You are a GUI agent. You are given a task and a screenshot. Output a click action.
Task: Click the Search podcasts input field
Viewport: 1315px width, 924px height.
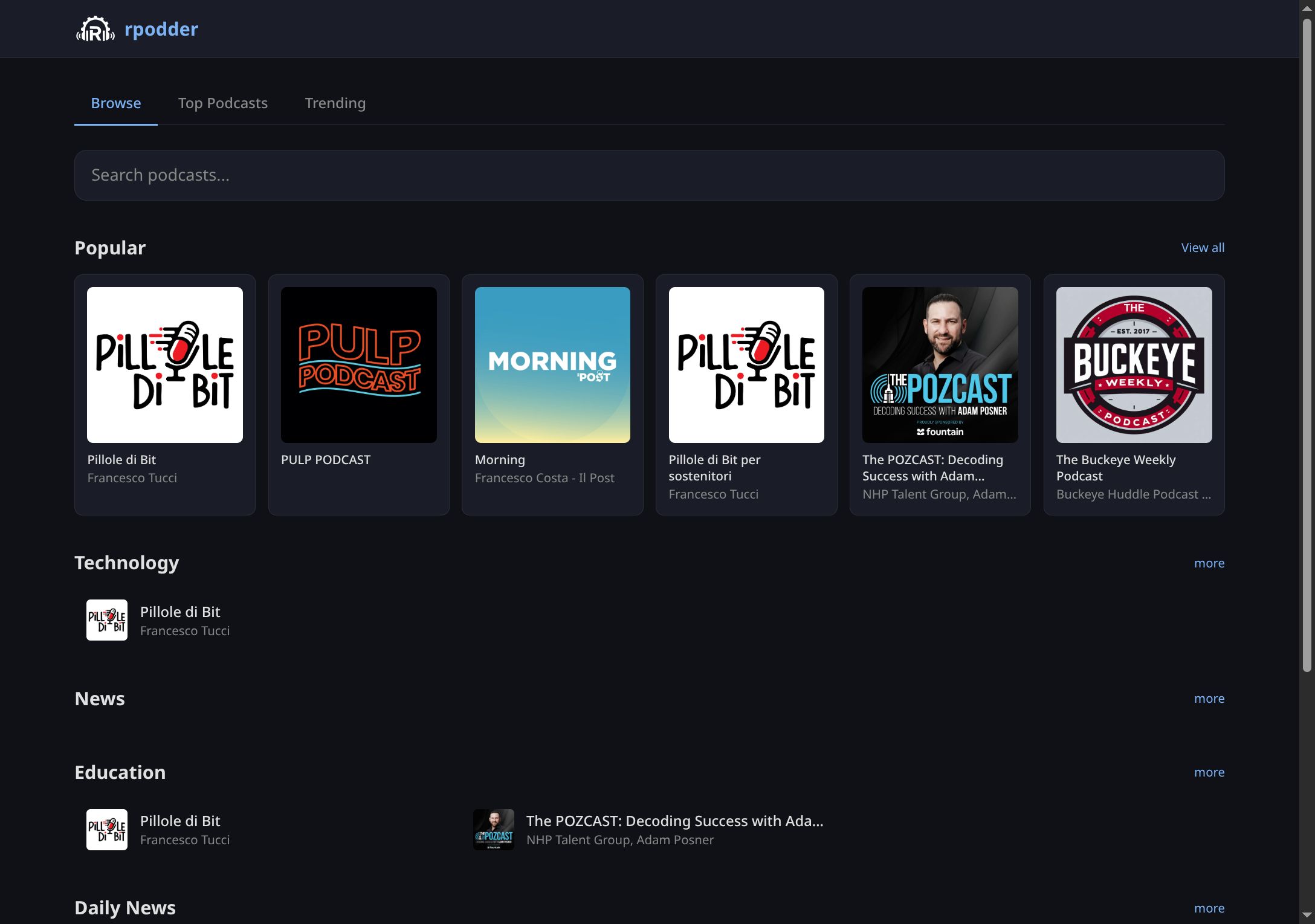(x=649, y=175)
